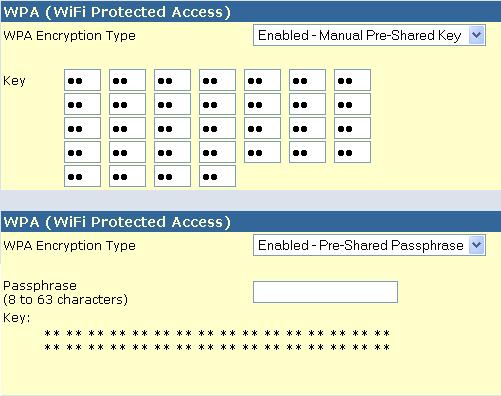Click the first key box in second row
This screenshot has height=396, width=501.
coord(82,104)
